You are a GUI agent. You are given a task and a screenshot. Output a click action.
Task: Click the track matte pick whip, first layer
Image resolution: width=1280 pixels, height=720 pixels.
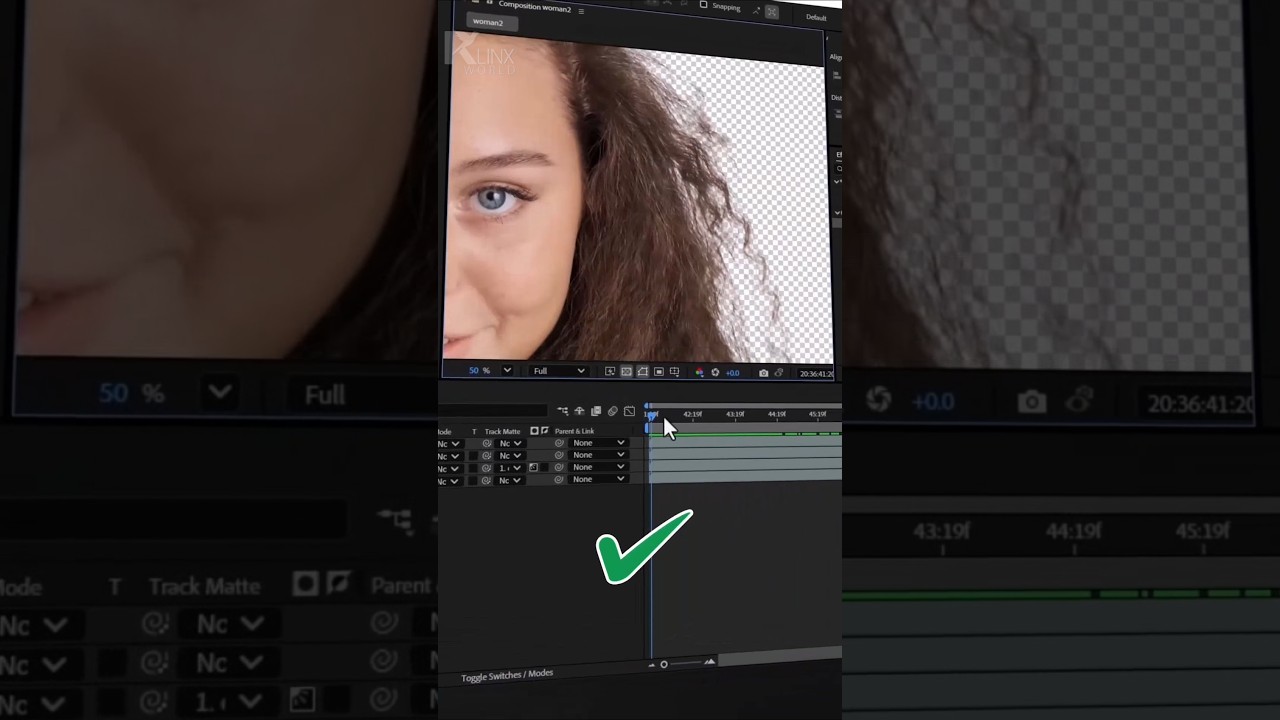tap(487, 443)
